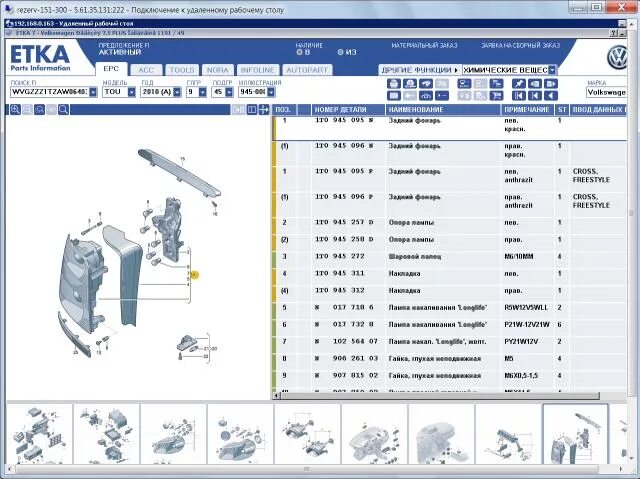Click the НОМЕР ДЕТАЛИ column header
The height and width of the screenshot is (479, 640).
click(348, 109)
